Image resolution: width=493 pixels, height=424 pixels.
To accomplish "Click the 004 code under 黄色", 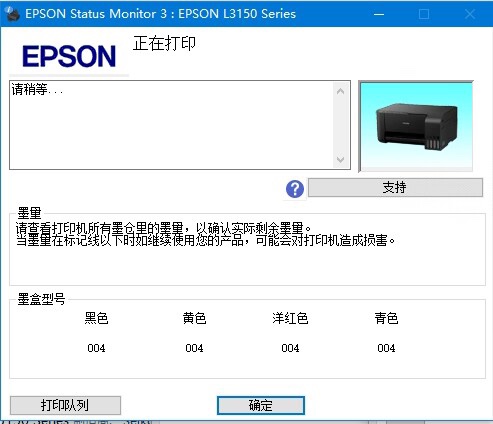I will 194,348.
